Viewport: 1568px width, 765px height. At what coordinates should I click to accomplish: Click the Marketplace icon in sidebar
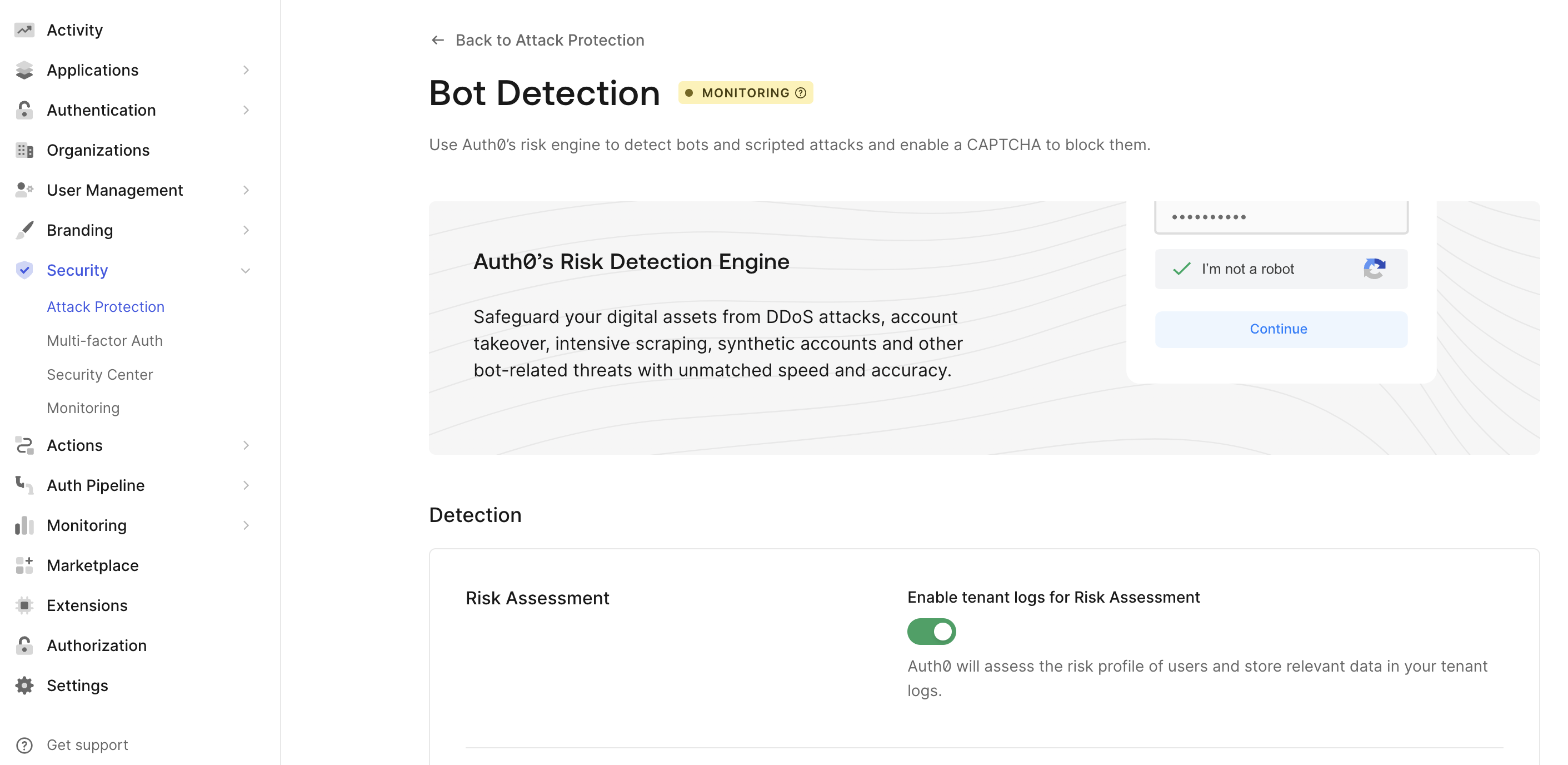point(24,565)
